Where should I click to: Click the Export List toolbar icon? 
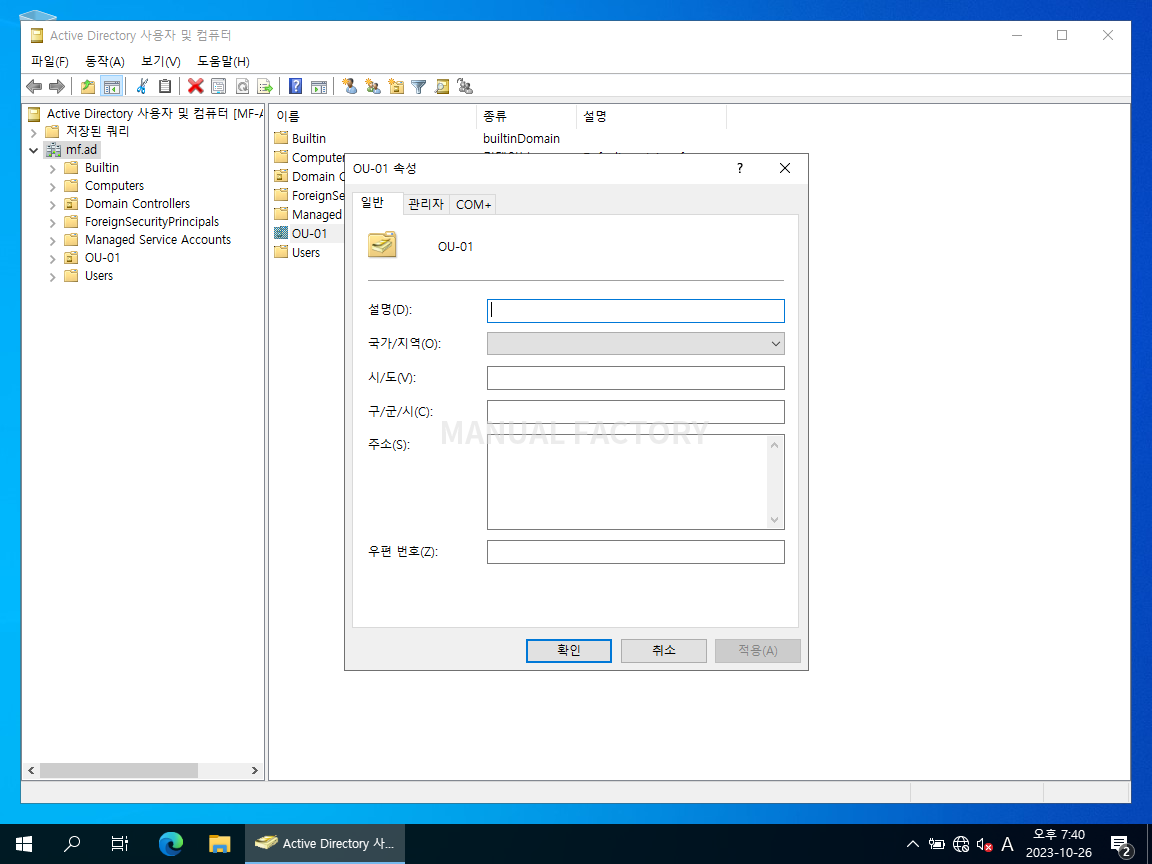(x=264, y=87)
